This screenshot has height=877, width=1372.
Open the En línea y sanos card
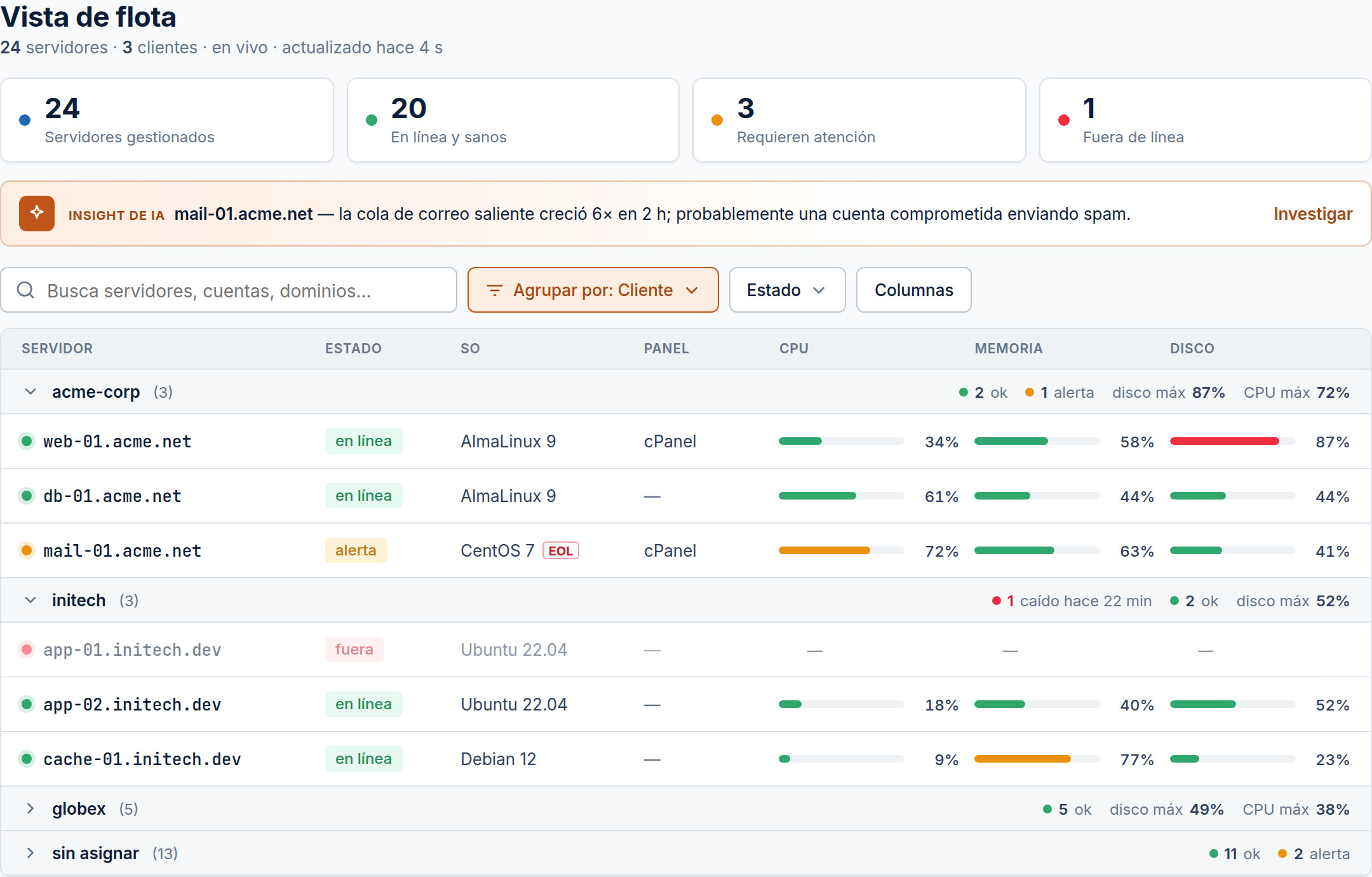point(513,120)
